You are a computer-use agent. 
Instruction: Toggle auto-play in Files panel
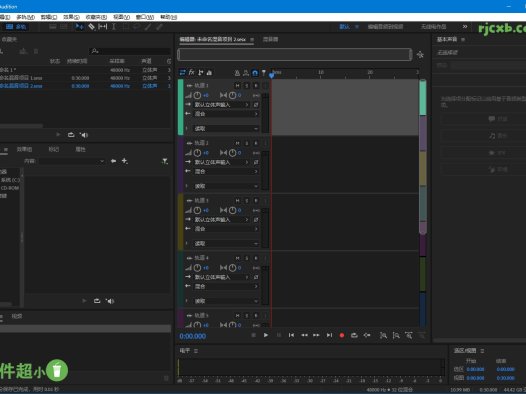(x=84, y=134)
